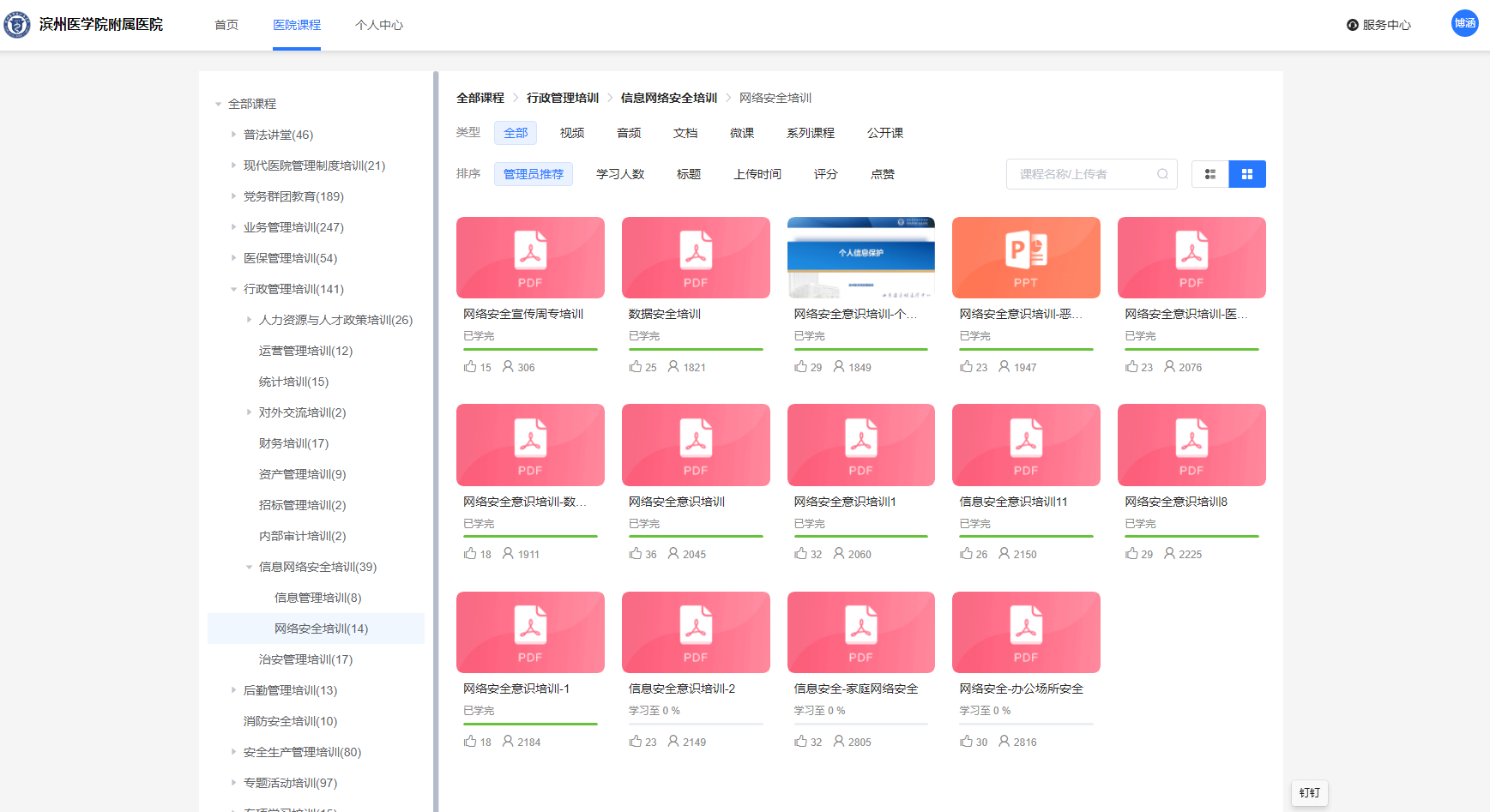Filter type by 全部
Screen dimensions: 1490x812
pos(516,133)
